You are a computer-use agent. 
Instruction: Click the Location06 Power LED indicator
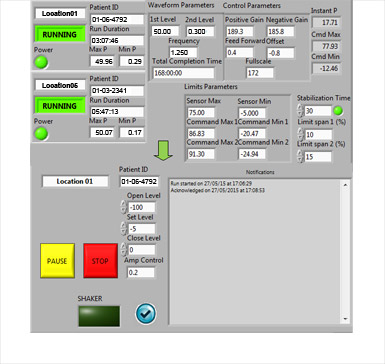(41, 134)
